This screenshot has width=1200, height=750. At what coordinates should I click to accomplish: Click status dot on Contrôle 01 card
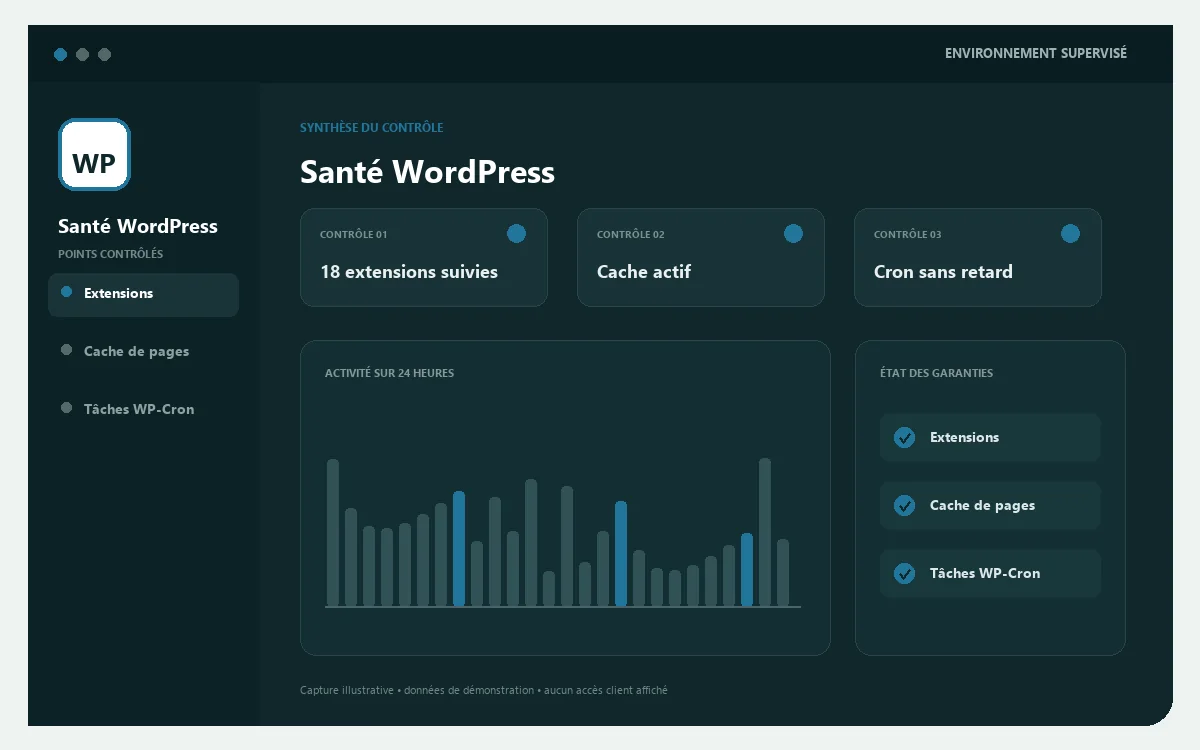click(516, 233)
